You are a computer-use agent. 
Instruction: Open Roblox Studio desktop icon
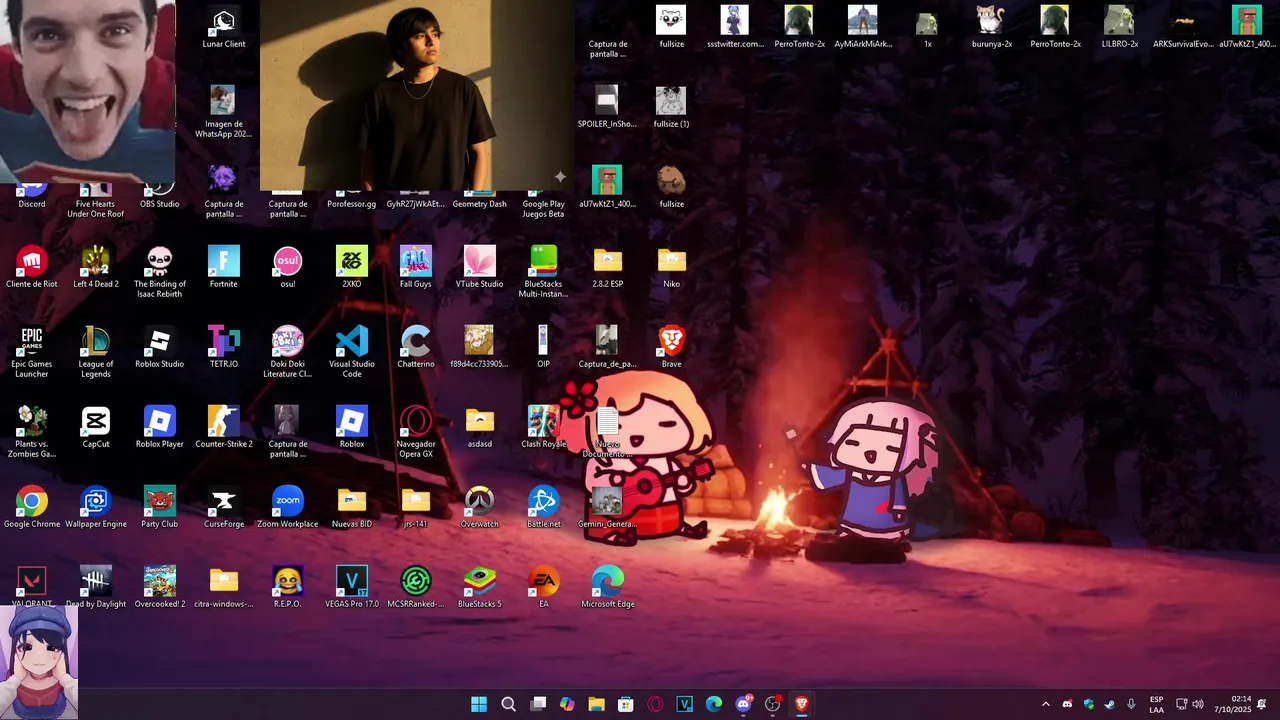tap(160, 348)
